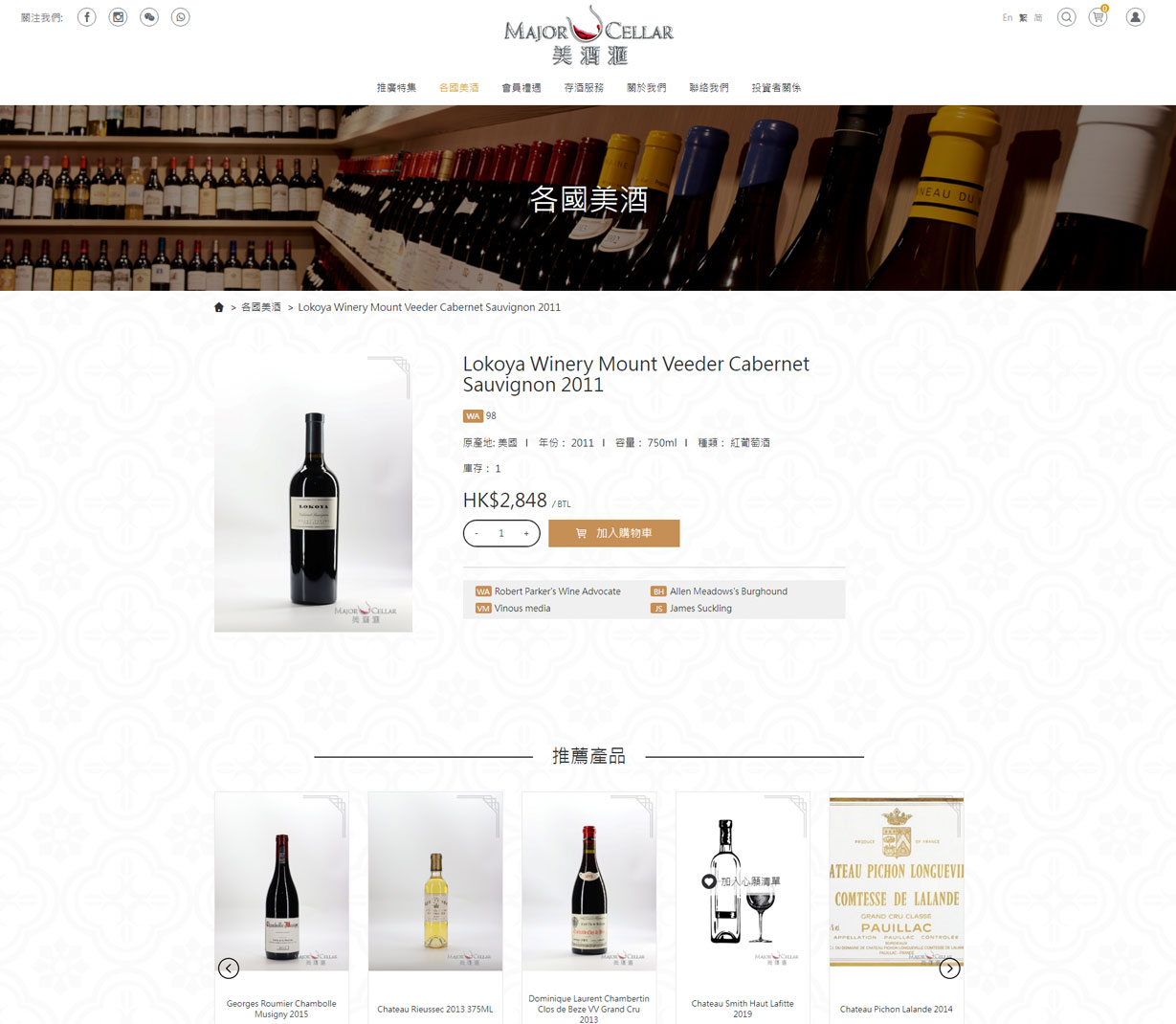Decrease quantity with the minus button

coord(477,533)
